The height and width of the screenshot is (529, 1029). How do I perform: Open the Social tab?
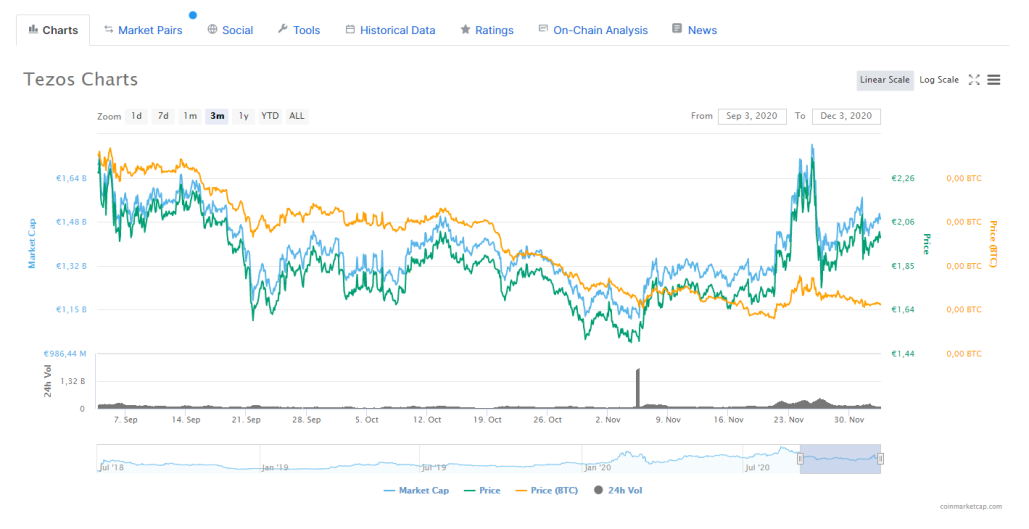click(x=230, y=30)
